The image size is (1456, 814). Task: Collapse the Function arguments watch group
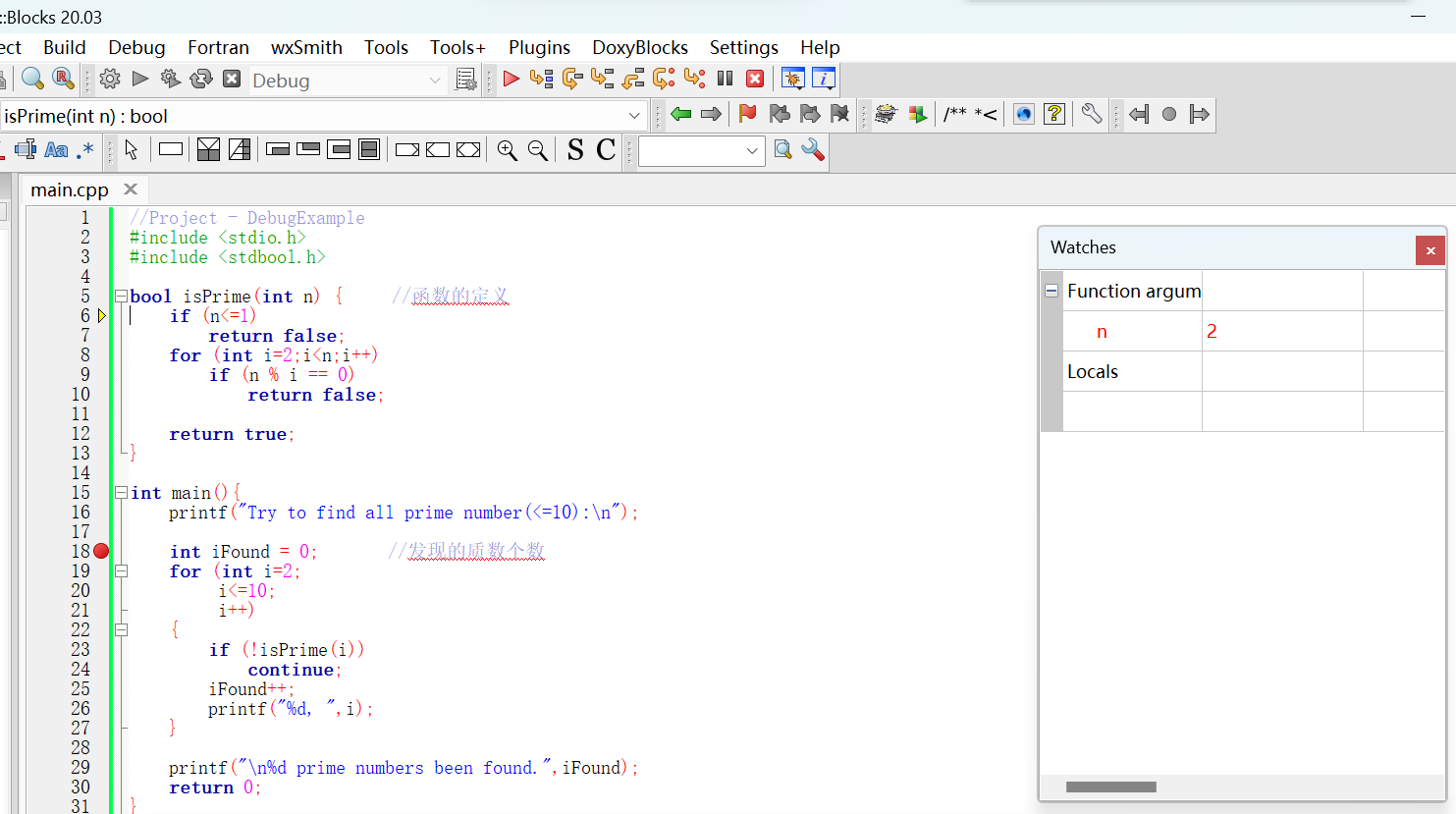(x=1052, y=291)
